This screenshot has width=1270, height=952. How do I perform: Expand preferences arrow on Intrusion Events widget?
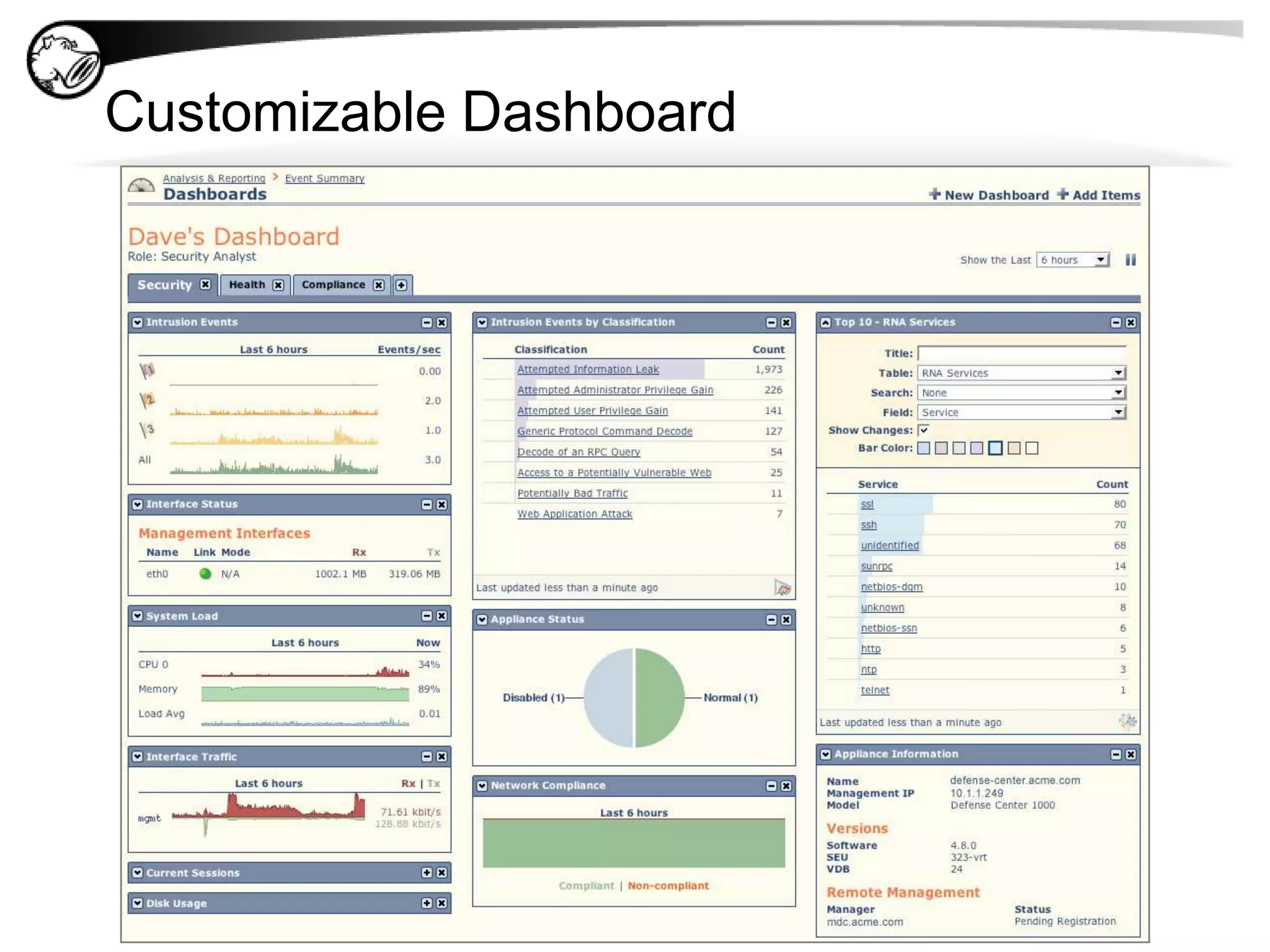coord(138,322)
